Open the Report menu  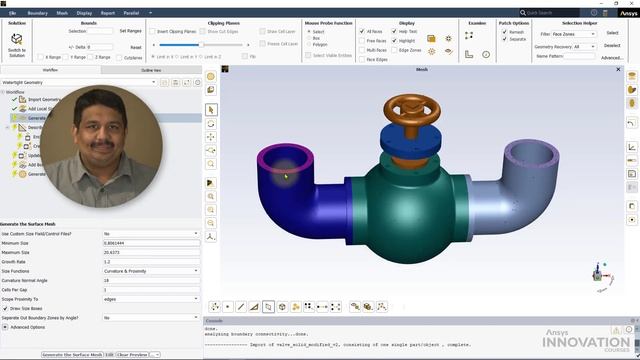pos(108,13)
